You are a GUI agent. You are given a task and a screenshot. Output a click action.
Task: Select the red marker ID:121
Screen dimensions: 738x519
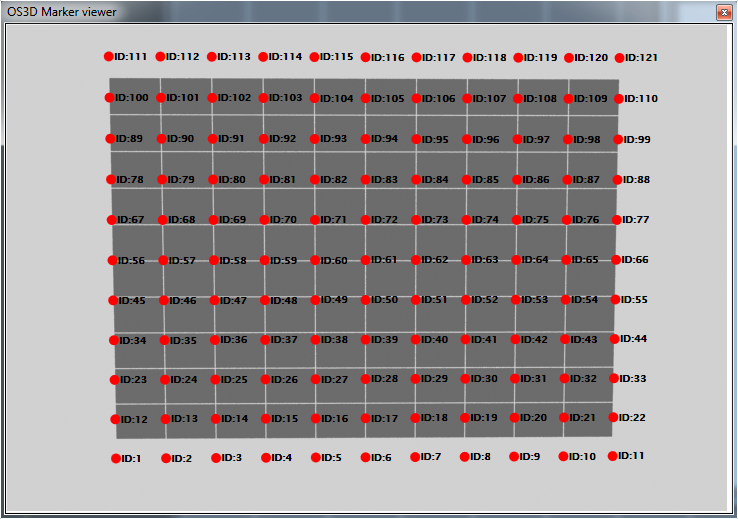(x=619, y=58)
